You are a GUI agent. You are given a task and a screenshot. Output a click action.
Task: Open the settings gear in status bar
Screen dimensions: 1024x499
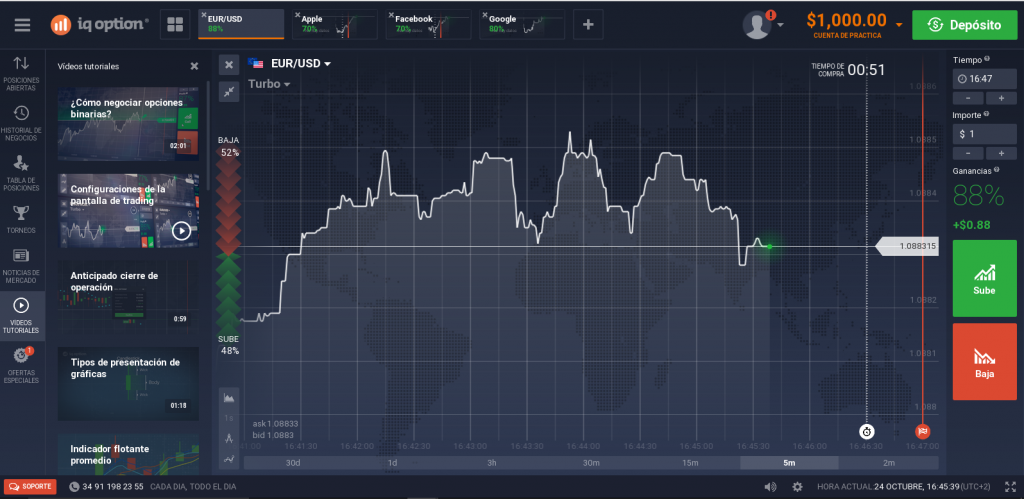pos(797,487)
